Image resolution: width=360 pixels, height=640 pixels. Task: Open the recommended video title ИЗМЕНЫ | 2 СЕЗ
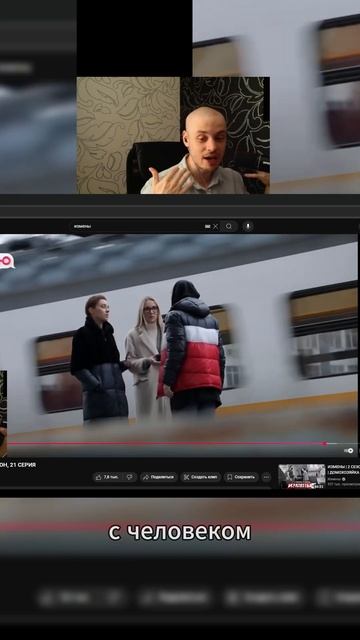(343, 469)
